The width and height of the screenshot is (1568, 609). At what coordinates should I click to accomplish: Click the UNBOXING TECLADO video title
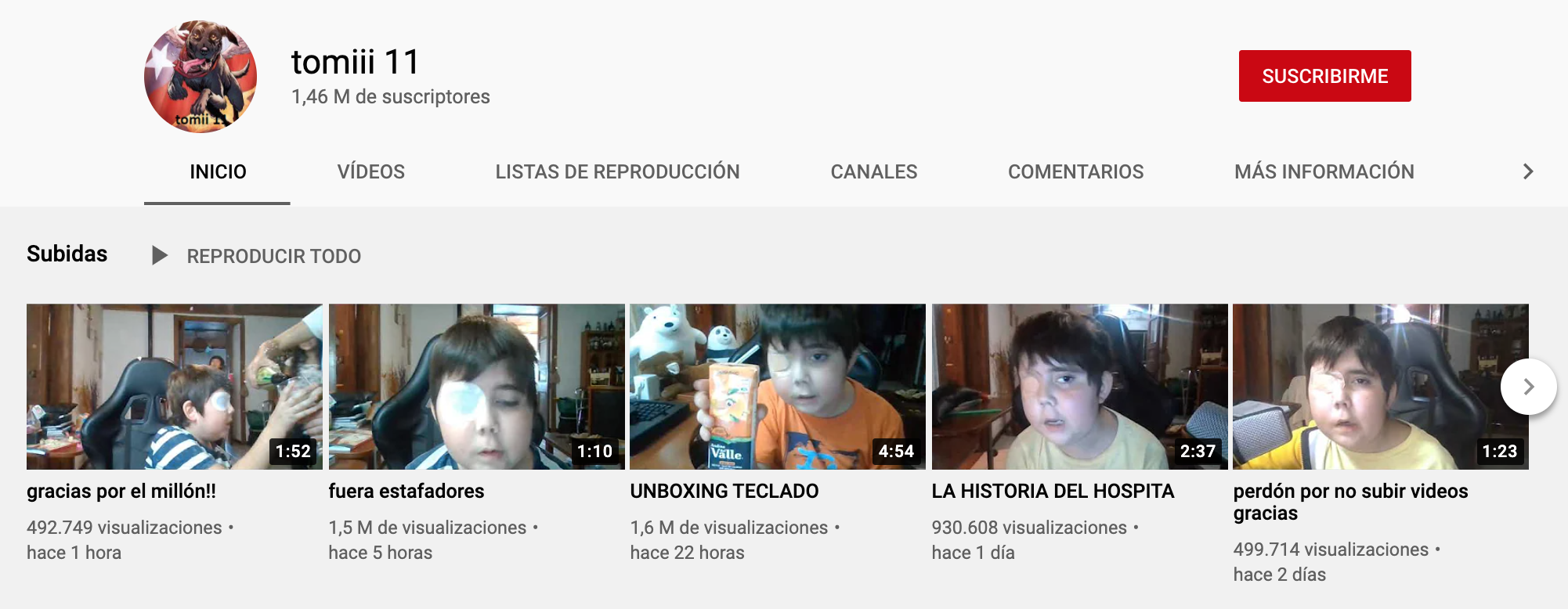(724, 492)
